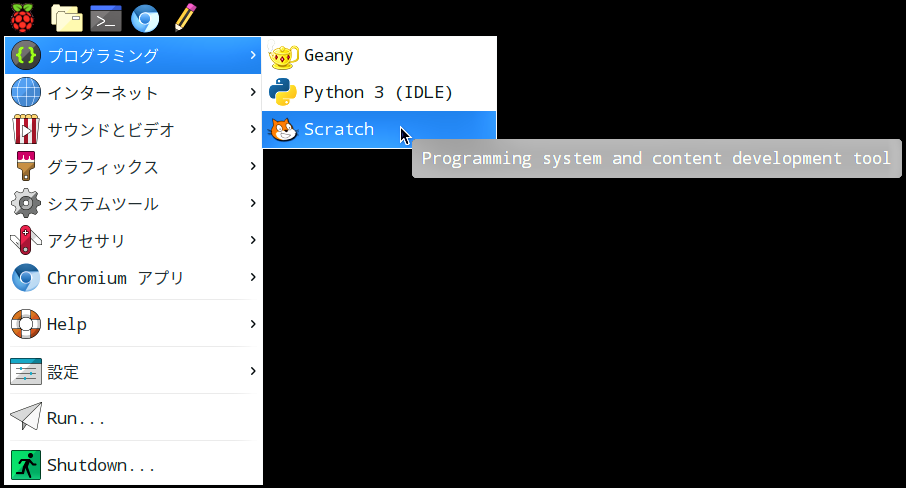This screenshot has height=488, width=906.
Task: Launch Chromium browser from the top panel
Action: point(144,18)
